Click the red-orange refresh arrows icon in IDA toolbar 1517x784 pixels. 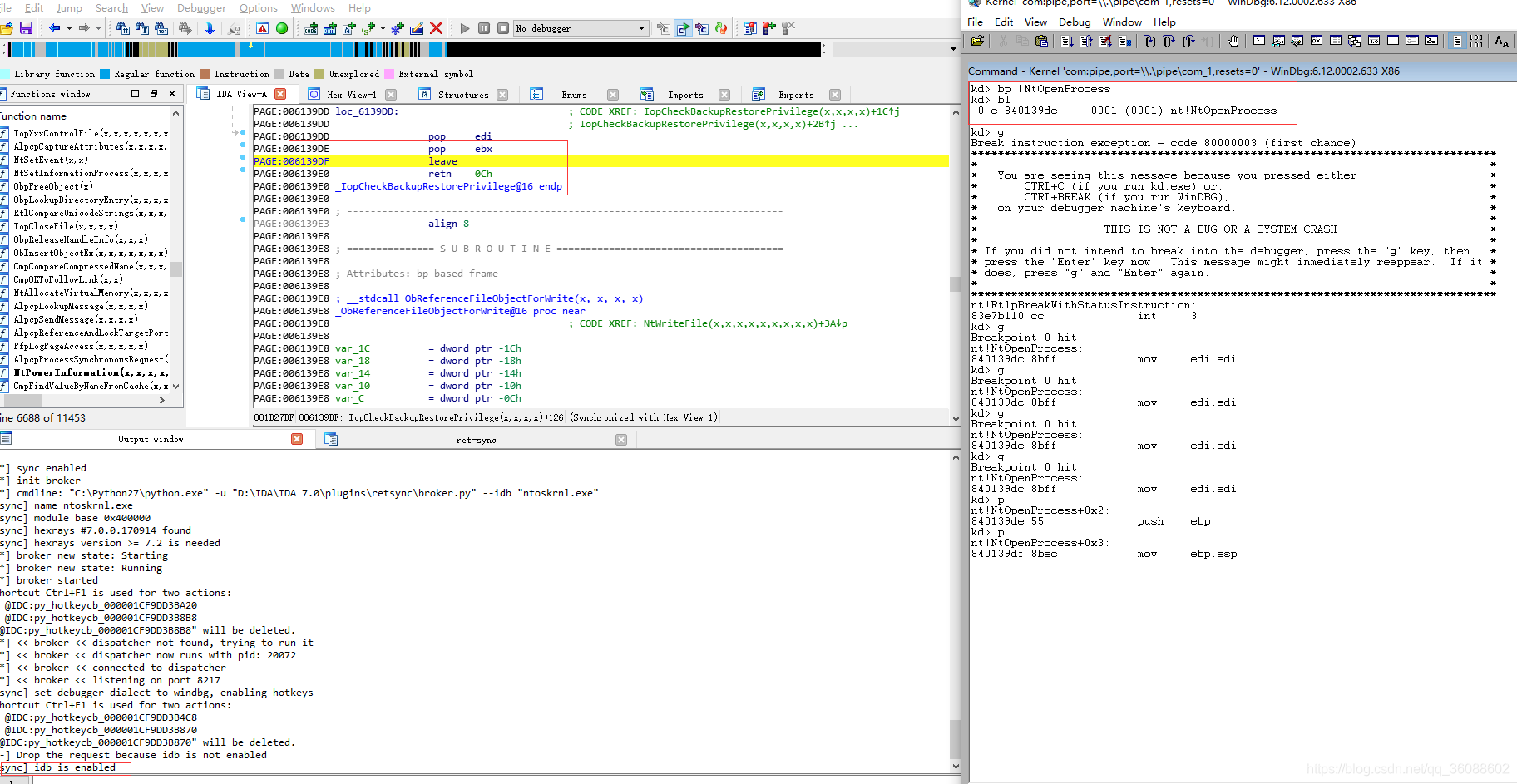[x=721, y=28]
